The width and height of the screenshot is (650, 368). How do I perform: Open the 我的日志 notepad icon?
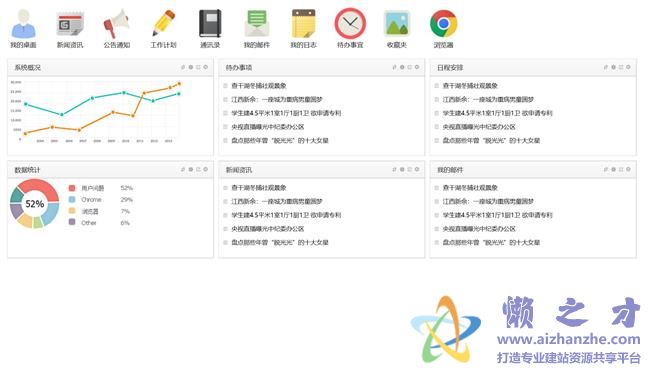303,23
